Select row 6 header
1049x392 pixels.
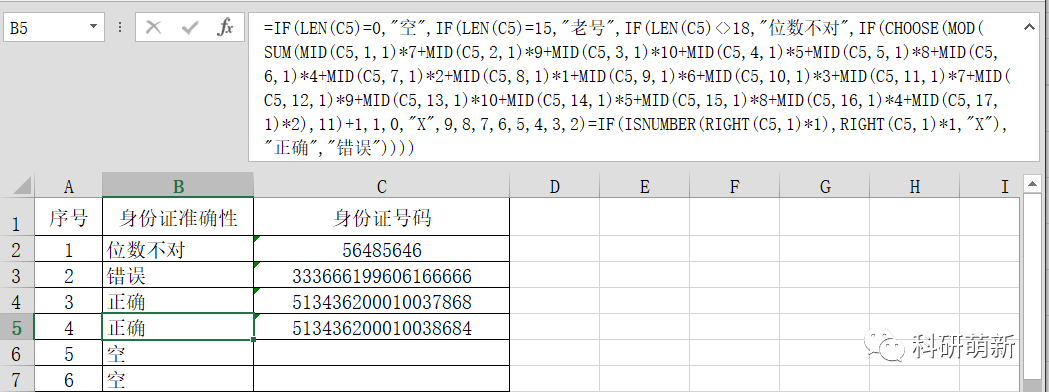[17, 353]
